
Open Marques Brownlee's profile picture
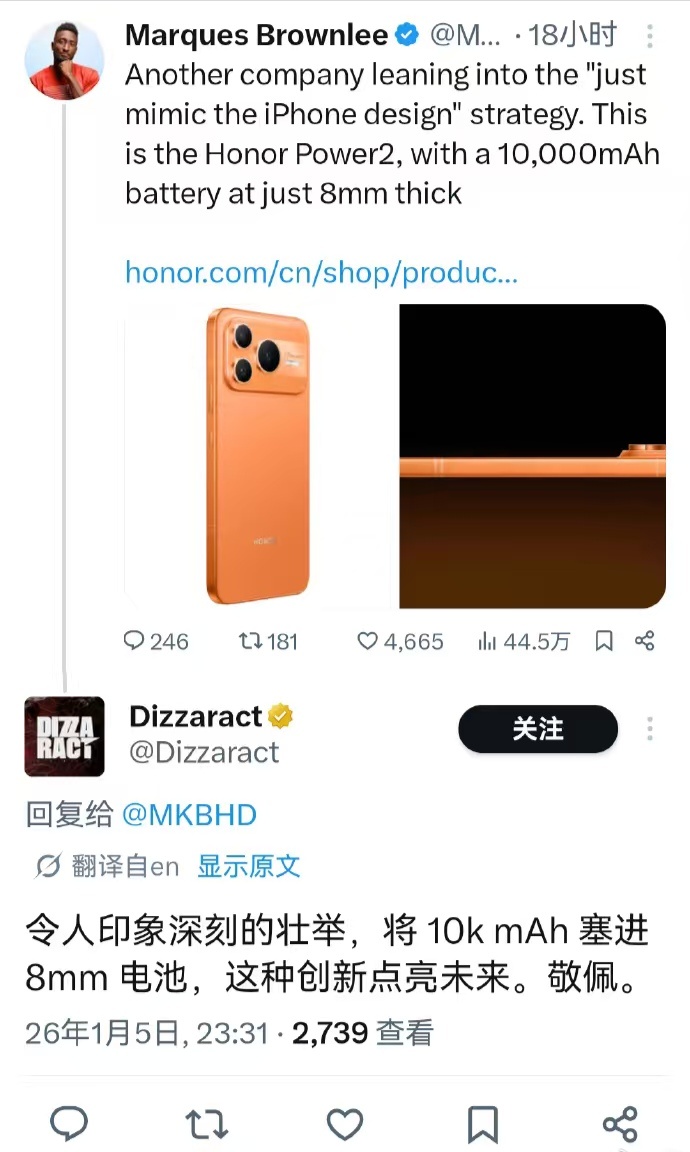coord(64,60)
